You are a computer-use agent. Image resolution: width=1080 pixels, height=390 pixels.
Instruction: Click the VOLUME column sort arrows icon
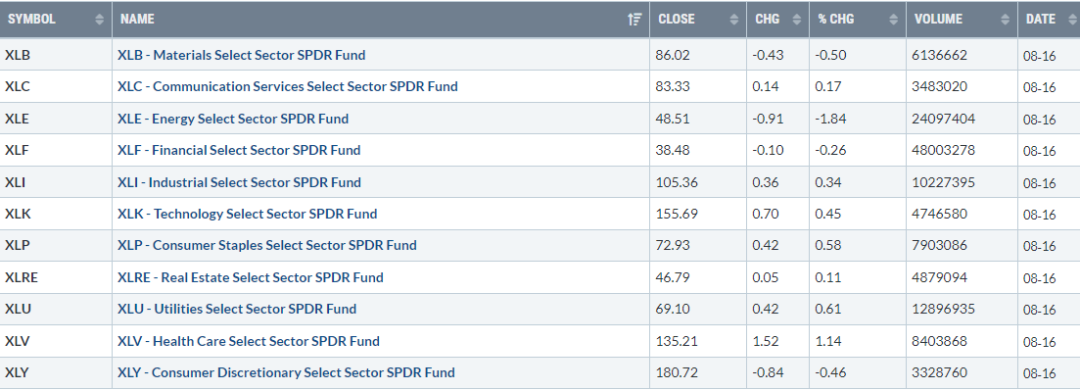click(1005, 19)
